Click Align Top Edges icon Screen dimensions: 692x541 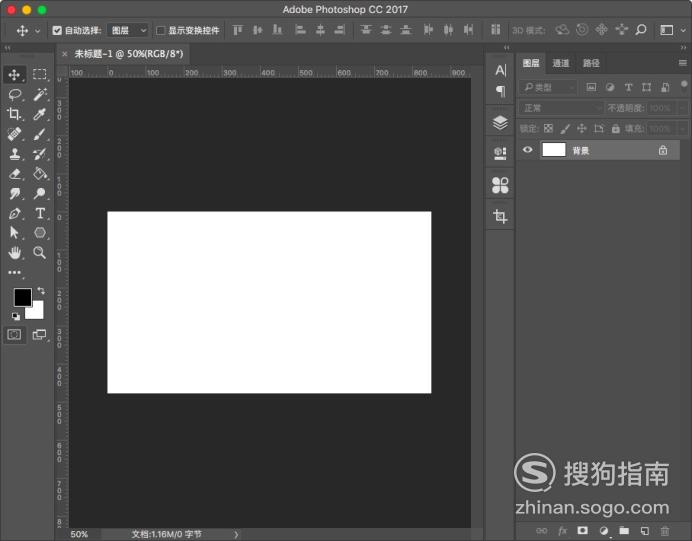coord(237,30)
